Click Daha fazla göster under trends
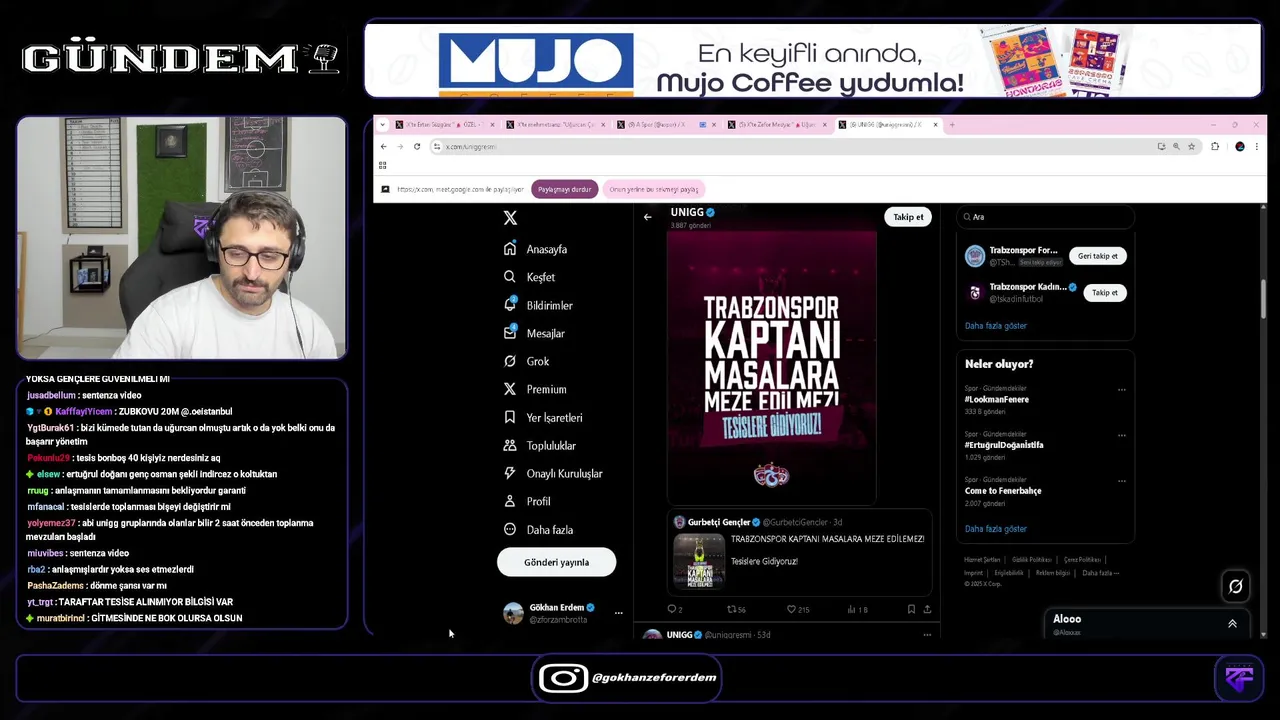 coord(996,529)
